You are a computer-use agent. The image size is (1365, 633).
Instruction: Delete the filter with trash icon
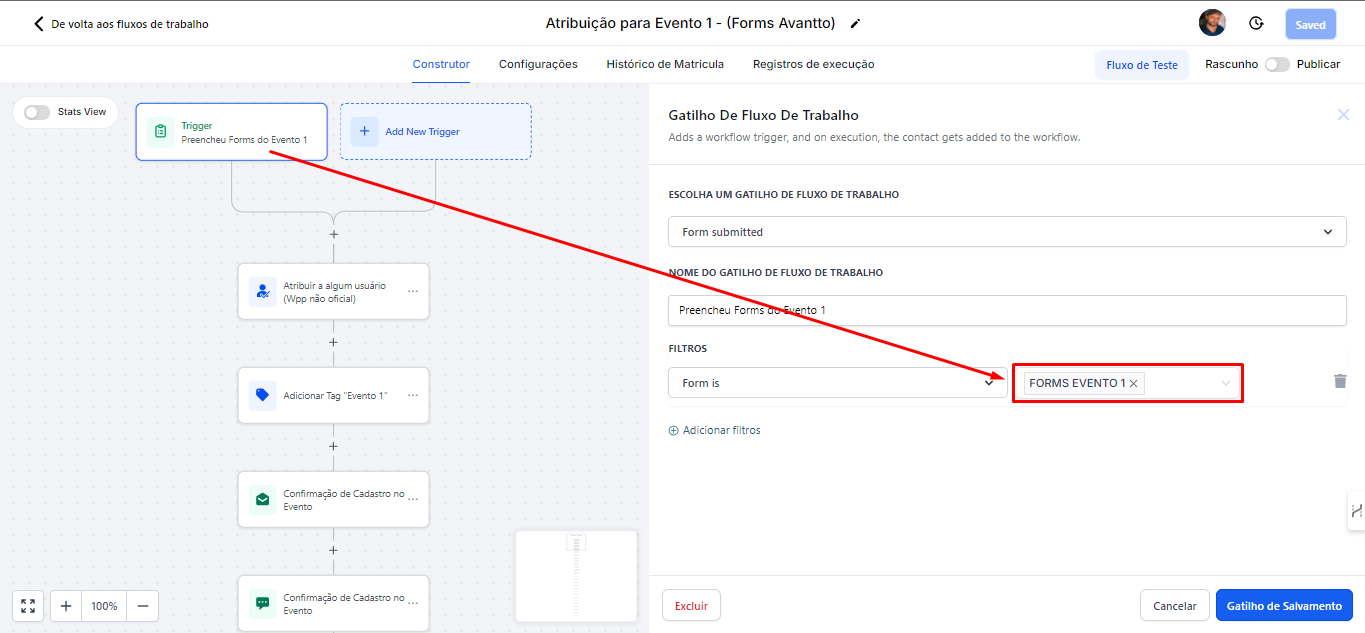click(x=1340, y=381)
